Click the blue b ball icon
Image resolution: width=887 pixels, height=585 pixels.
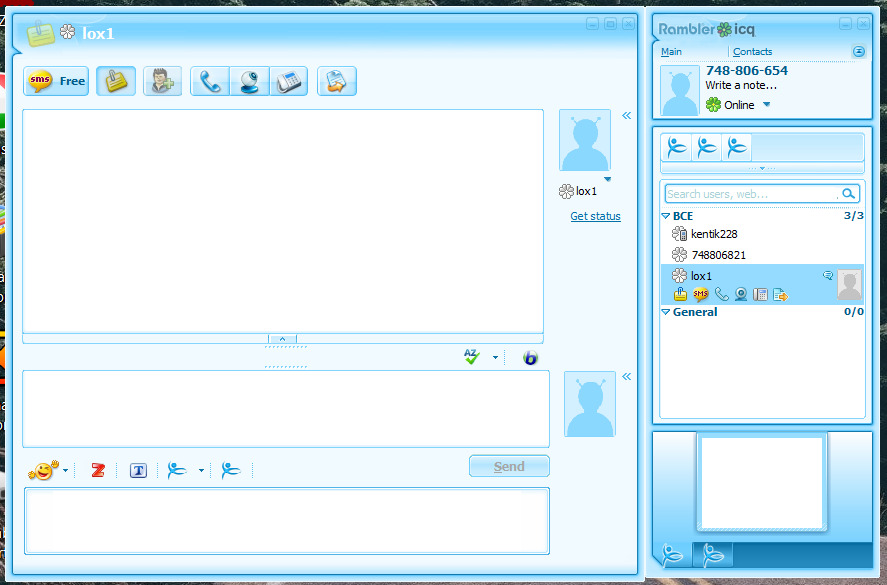click(530, 358)
